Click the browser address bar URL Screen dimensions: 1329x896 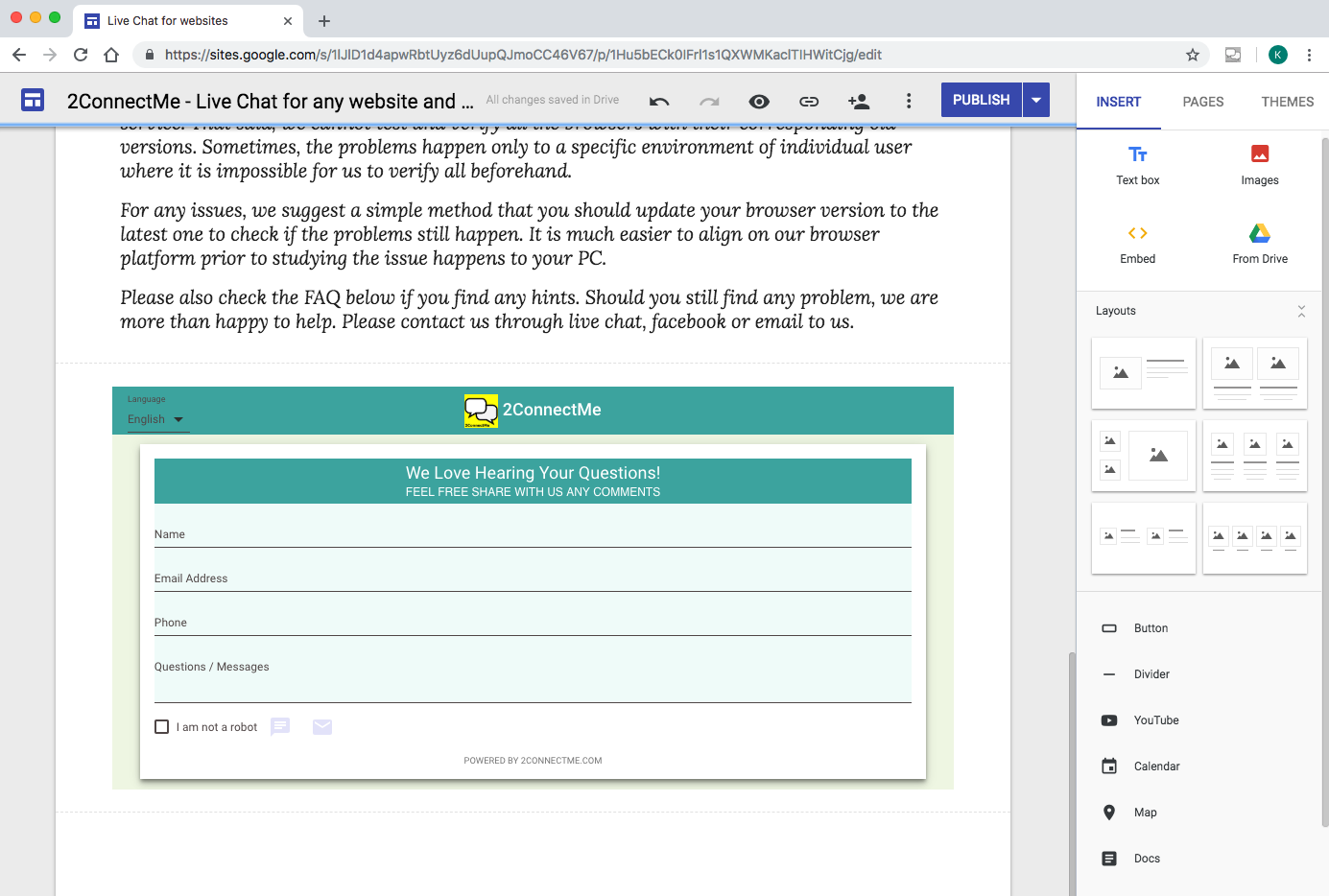point(523,55)
